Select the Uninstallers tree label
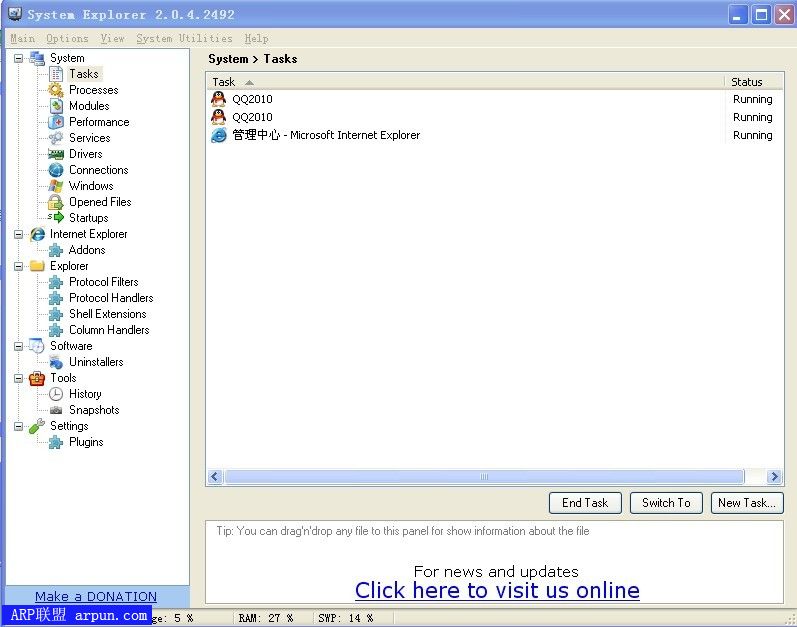 [x=96, y=362]
